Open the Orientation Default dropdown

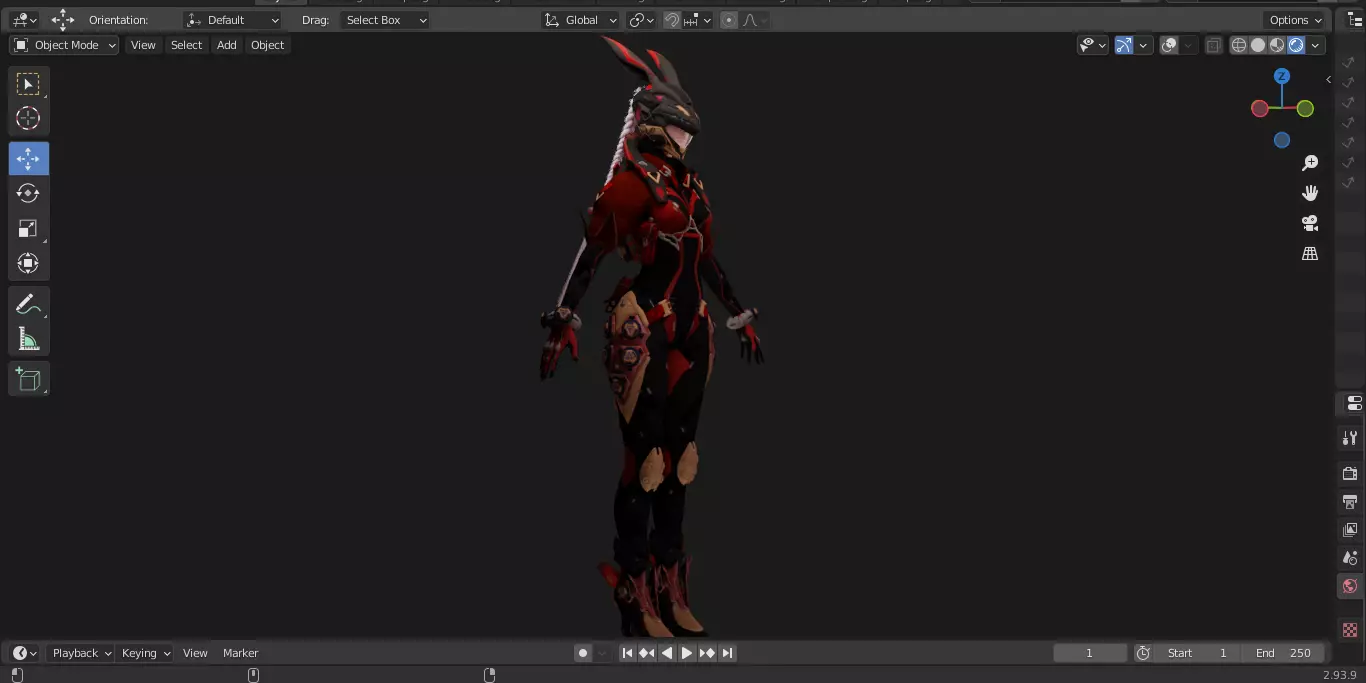233,20
